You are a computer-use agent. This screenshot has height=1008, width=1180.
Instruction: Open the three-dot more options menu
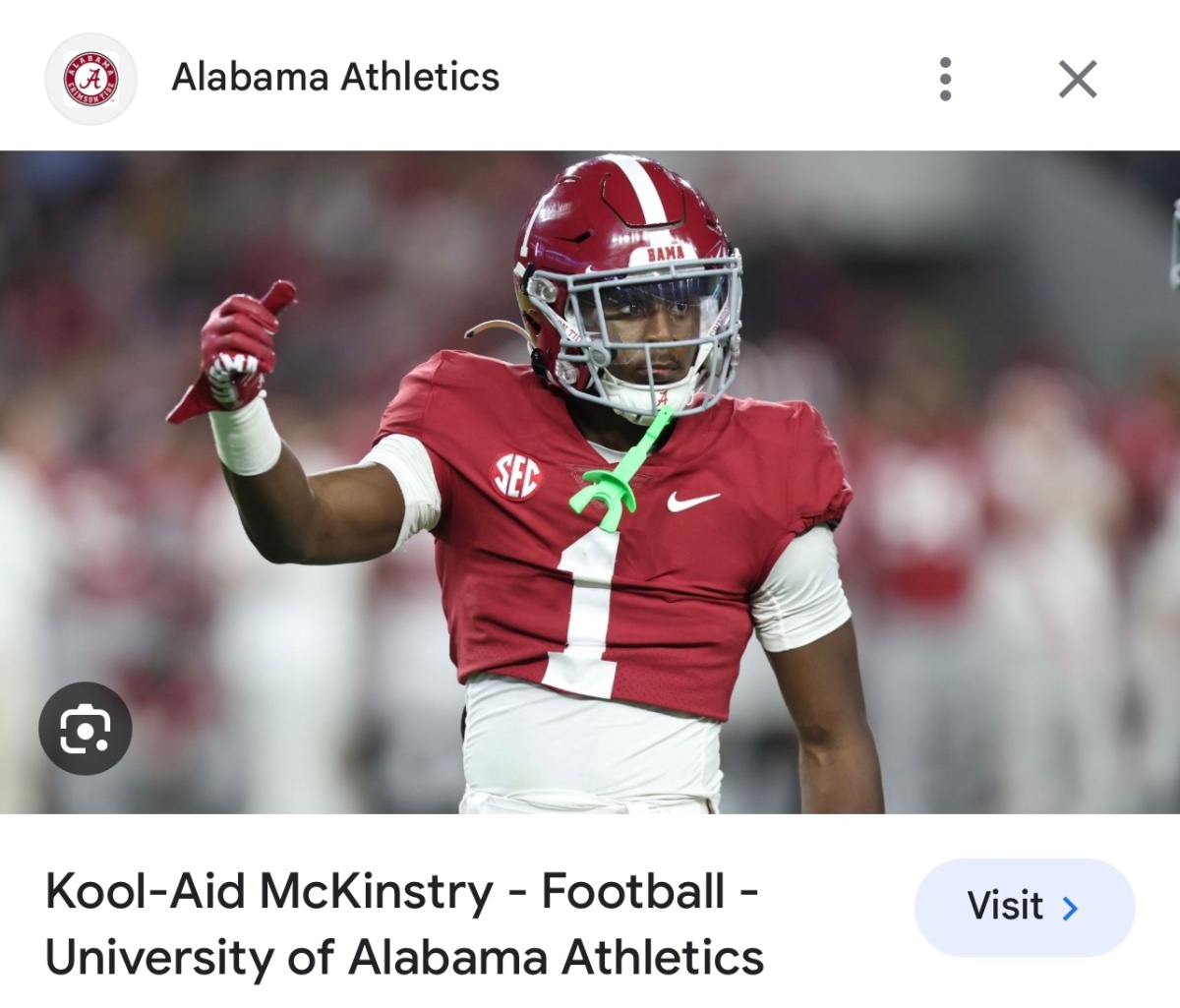click(x=945, y=79)
